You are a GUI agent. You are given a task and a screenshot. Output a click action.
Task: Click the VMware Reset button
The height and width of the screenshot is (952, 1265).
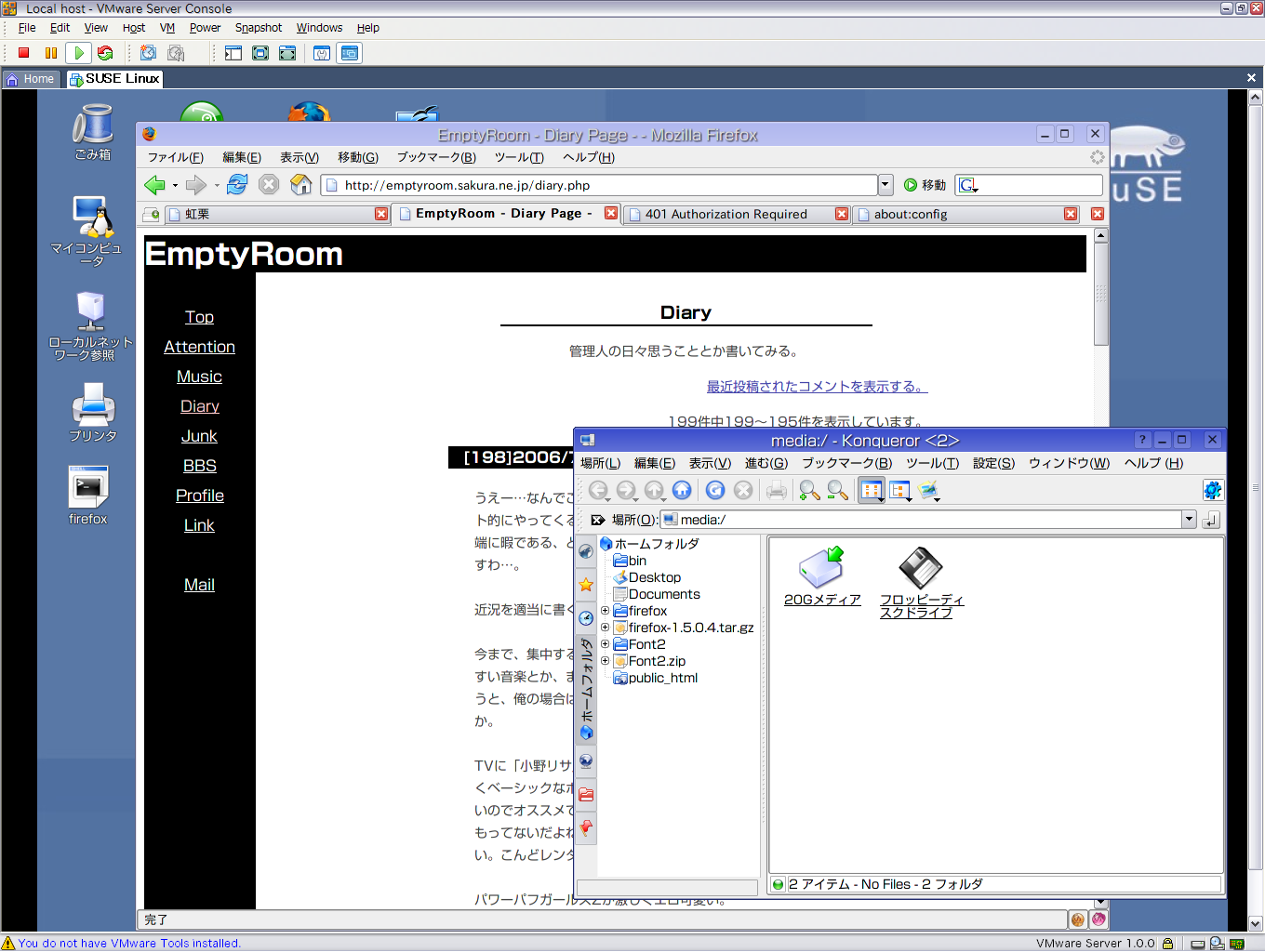click(105, 53)
